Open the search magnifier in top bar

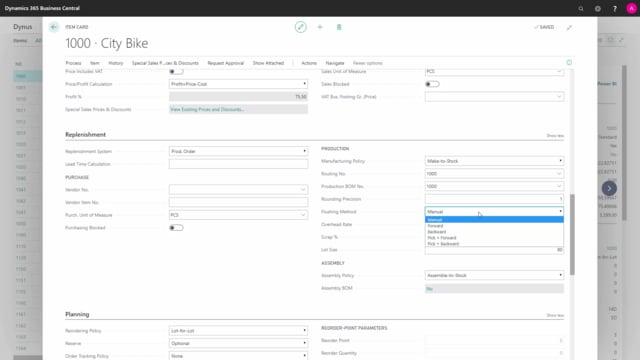coord(581,8)
